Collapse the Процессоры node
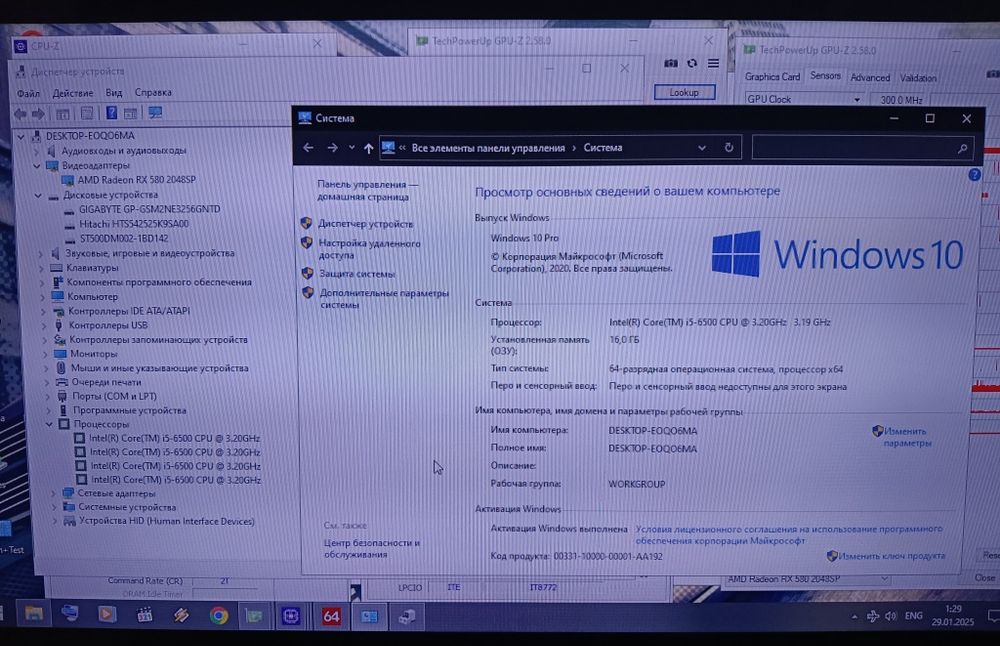The width and height of the screenshot is (1000, 646). coord(49,424)
